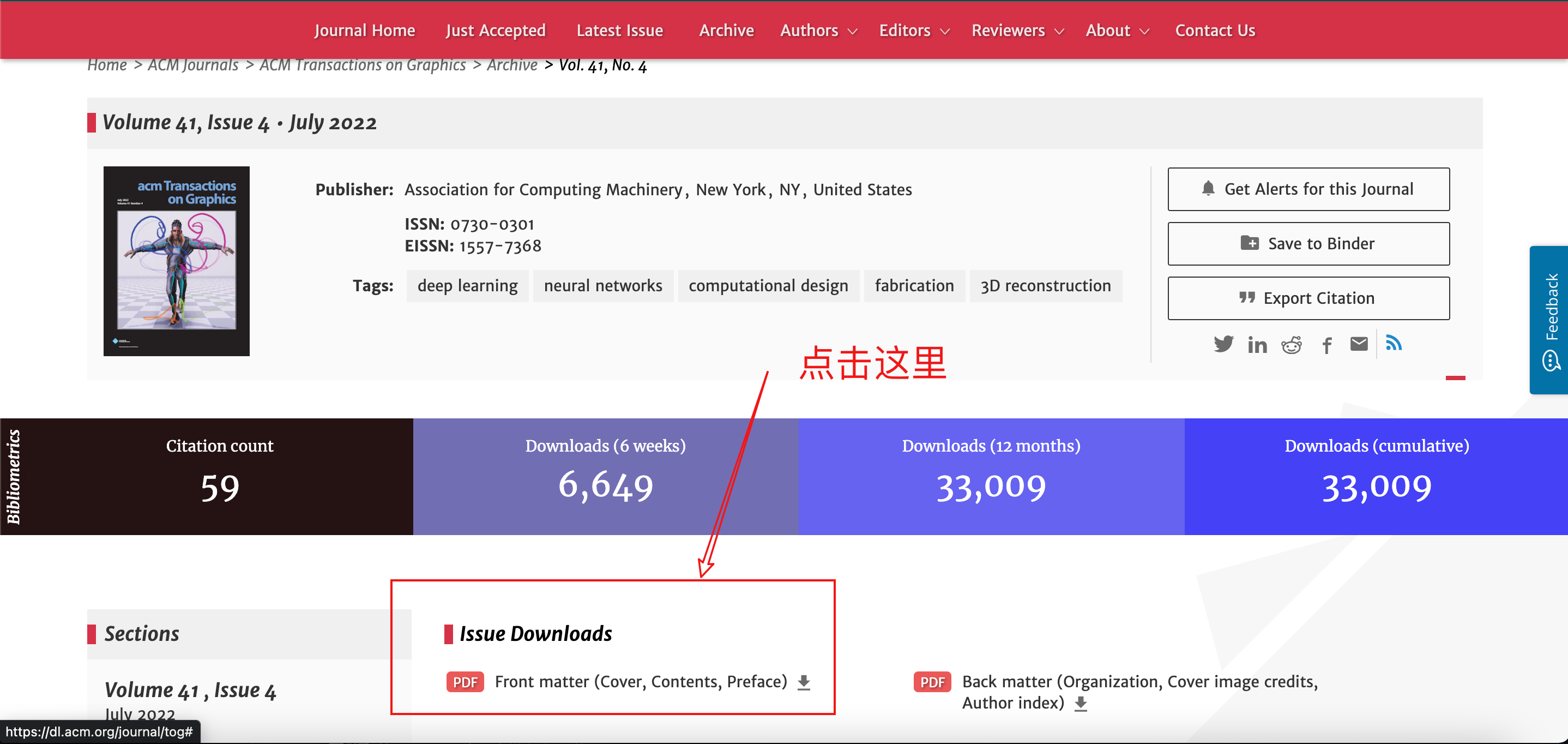Click the Save to Binder button

1308,243
